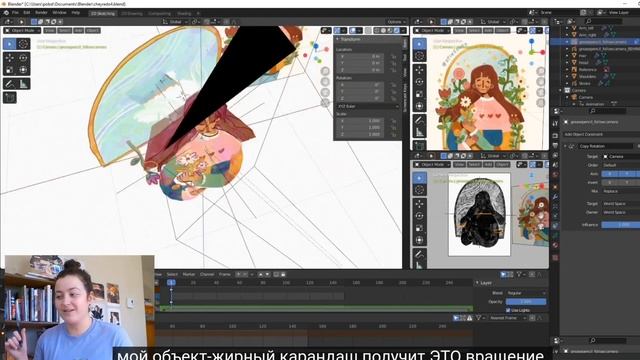Open the Blend Regular dropdown
The width and height of the screenshot is (640, 360).
[526, 293]
